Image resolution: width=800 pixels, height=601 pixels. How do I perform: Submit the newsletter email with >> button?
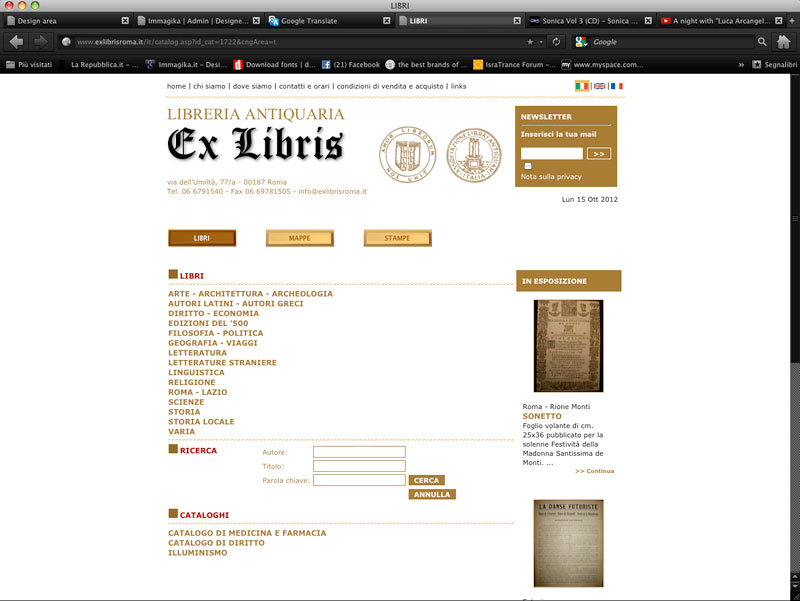598,154
